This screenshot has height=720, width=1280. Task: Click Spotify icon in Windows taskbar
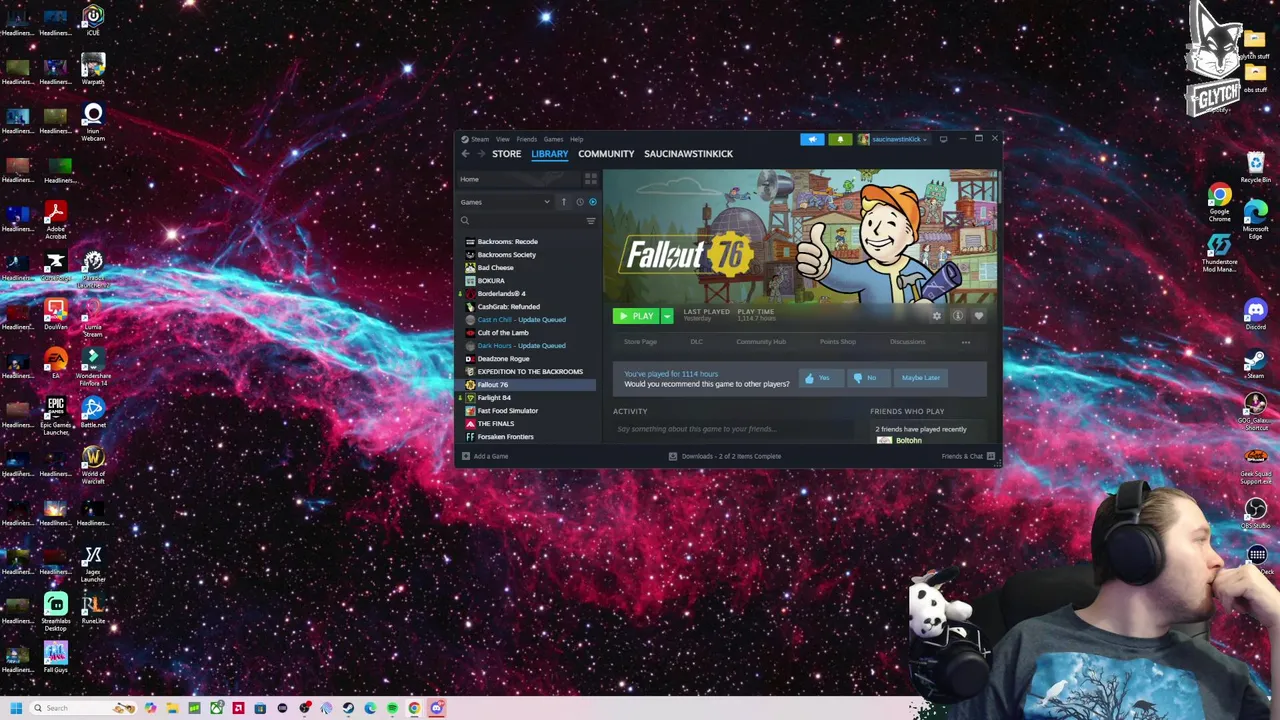point(392,708)
